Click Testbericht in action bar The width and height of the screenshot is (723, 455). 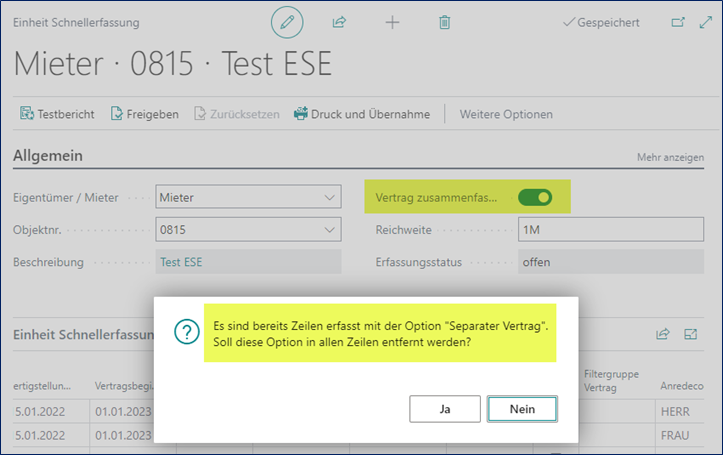click(x=57, y=114)
